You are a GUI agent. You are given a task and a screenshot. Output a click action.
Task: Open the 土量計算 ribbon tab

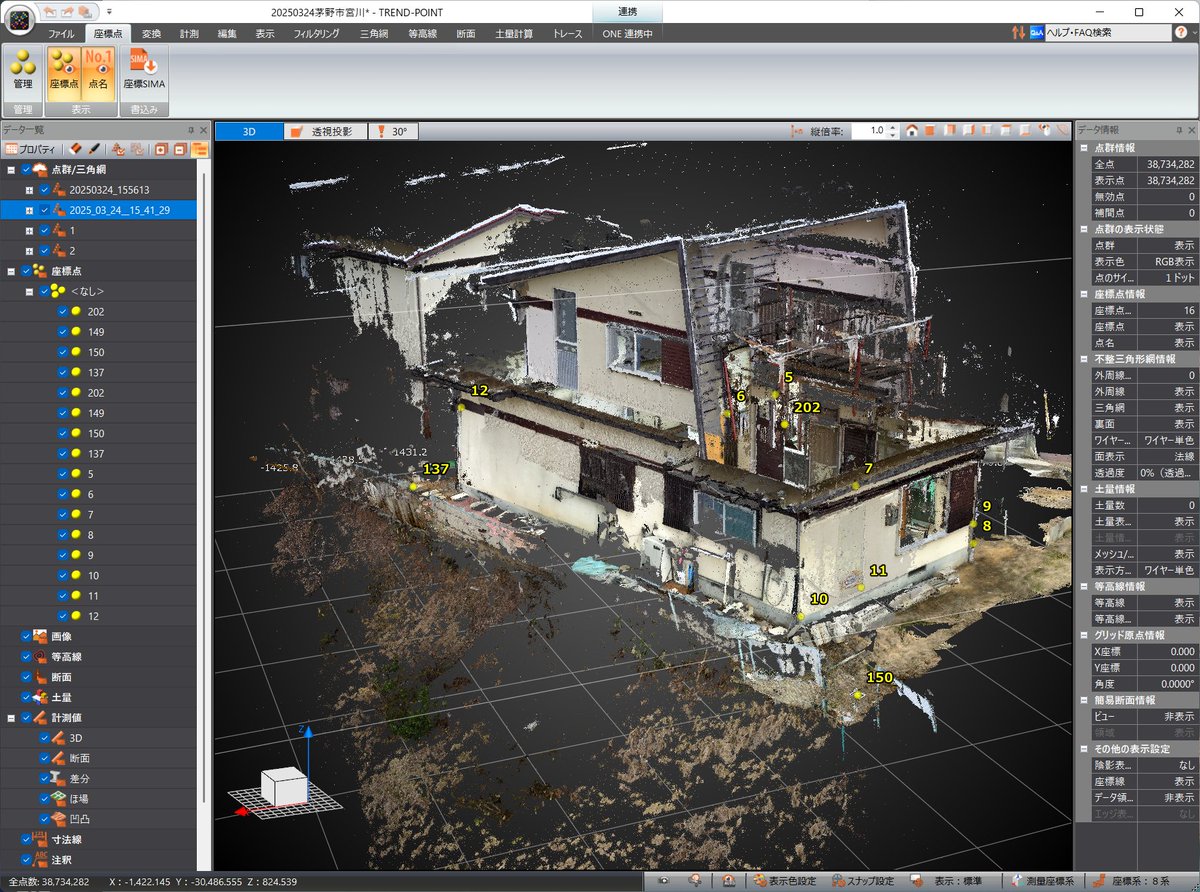click(x=514, y=33)
